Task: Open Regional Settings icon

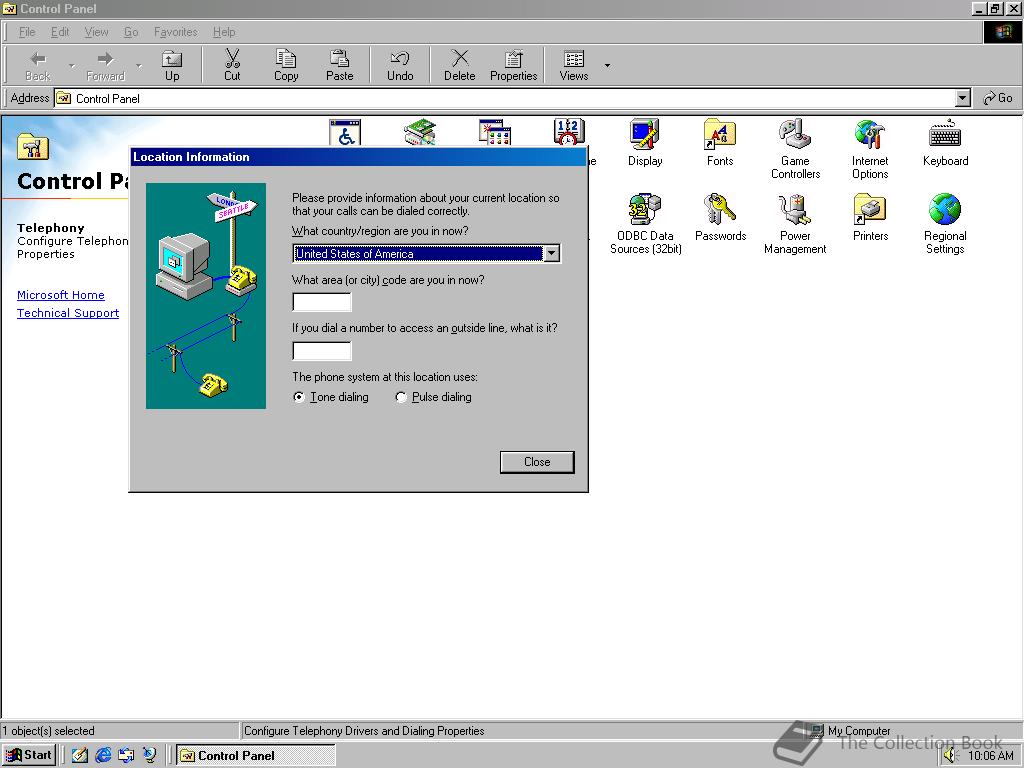Action: 944,223
